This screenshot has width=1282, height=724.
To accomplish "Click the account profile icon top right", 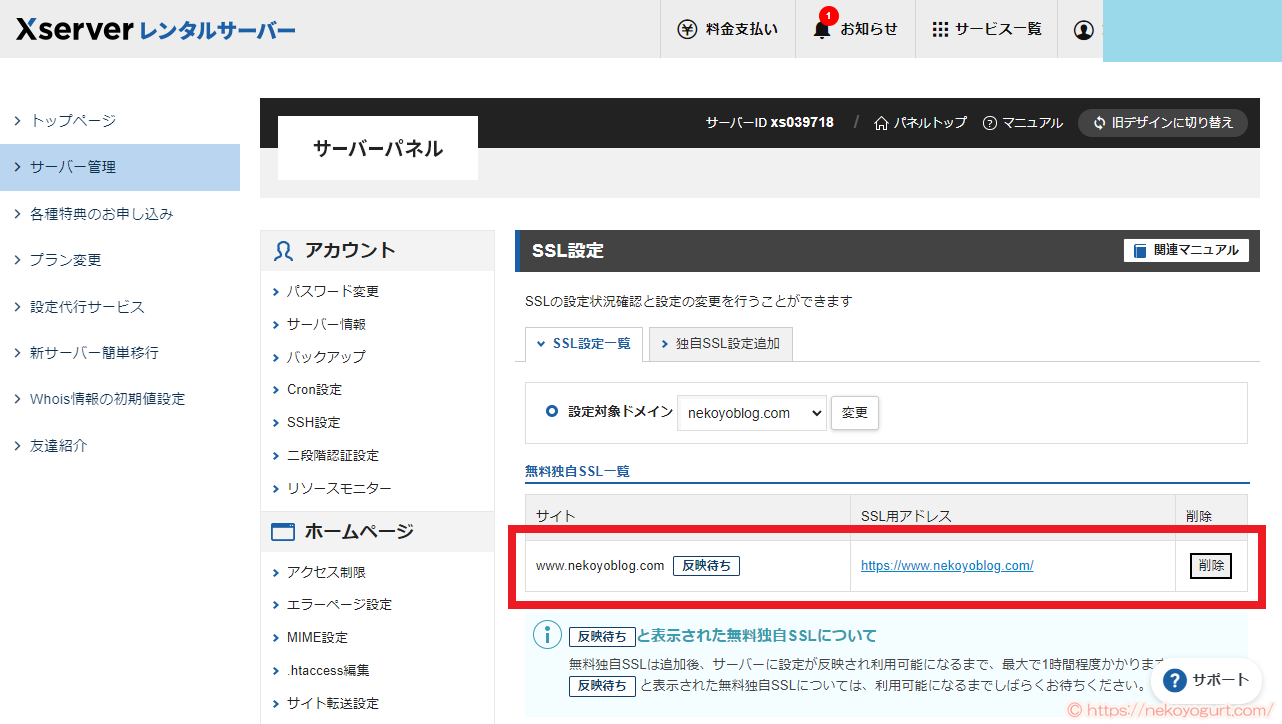I will 1082,30.
